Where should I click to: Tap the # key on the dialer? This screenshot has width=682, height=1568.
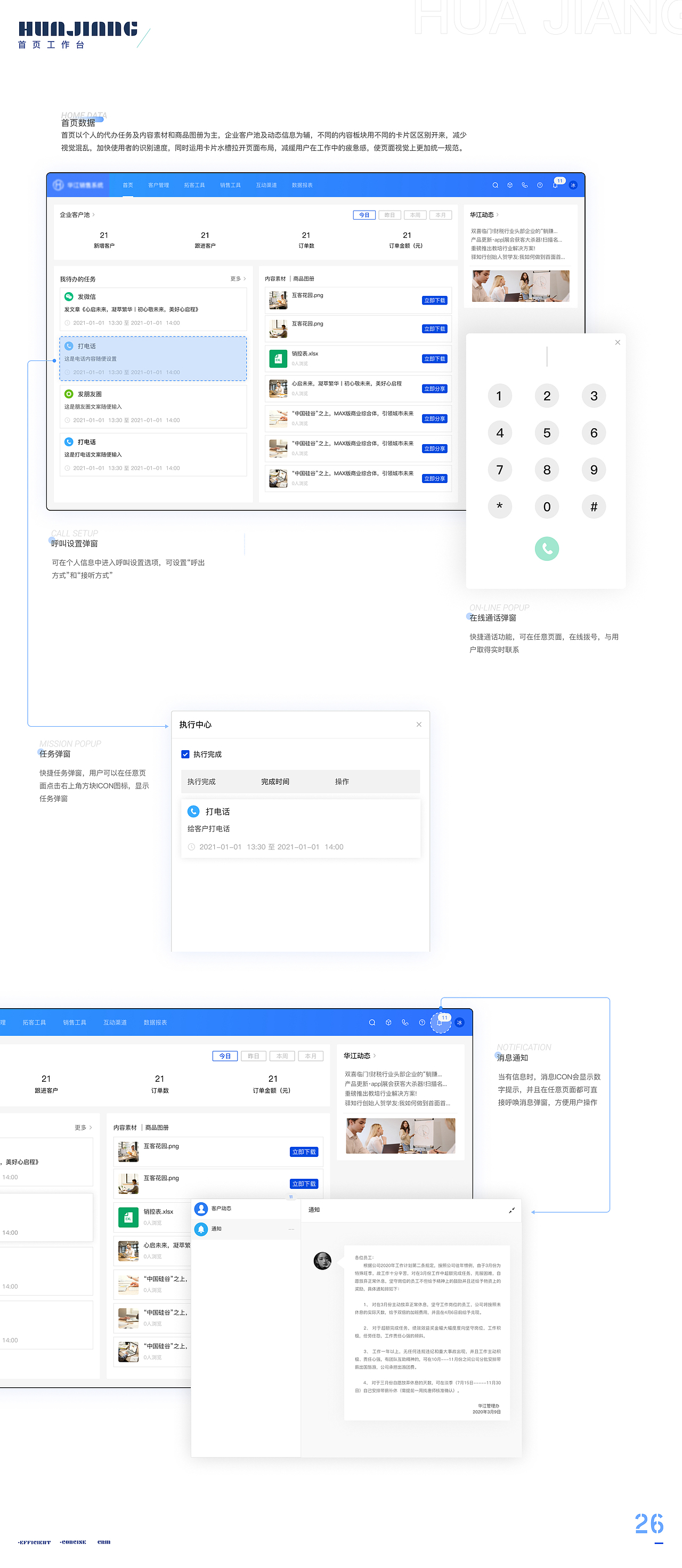[594, 506]
